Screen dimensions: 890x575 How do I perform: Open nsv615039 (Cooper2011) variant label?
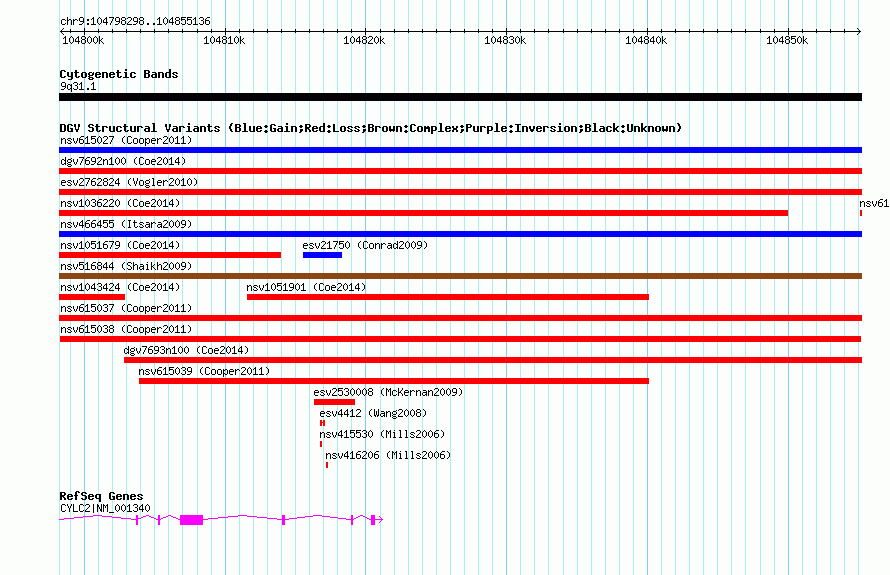click(x=204, y=371)
